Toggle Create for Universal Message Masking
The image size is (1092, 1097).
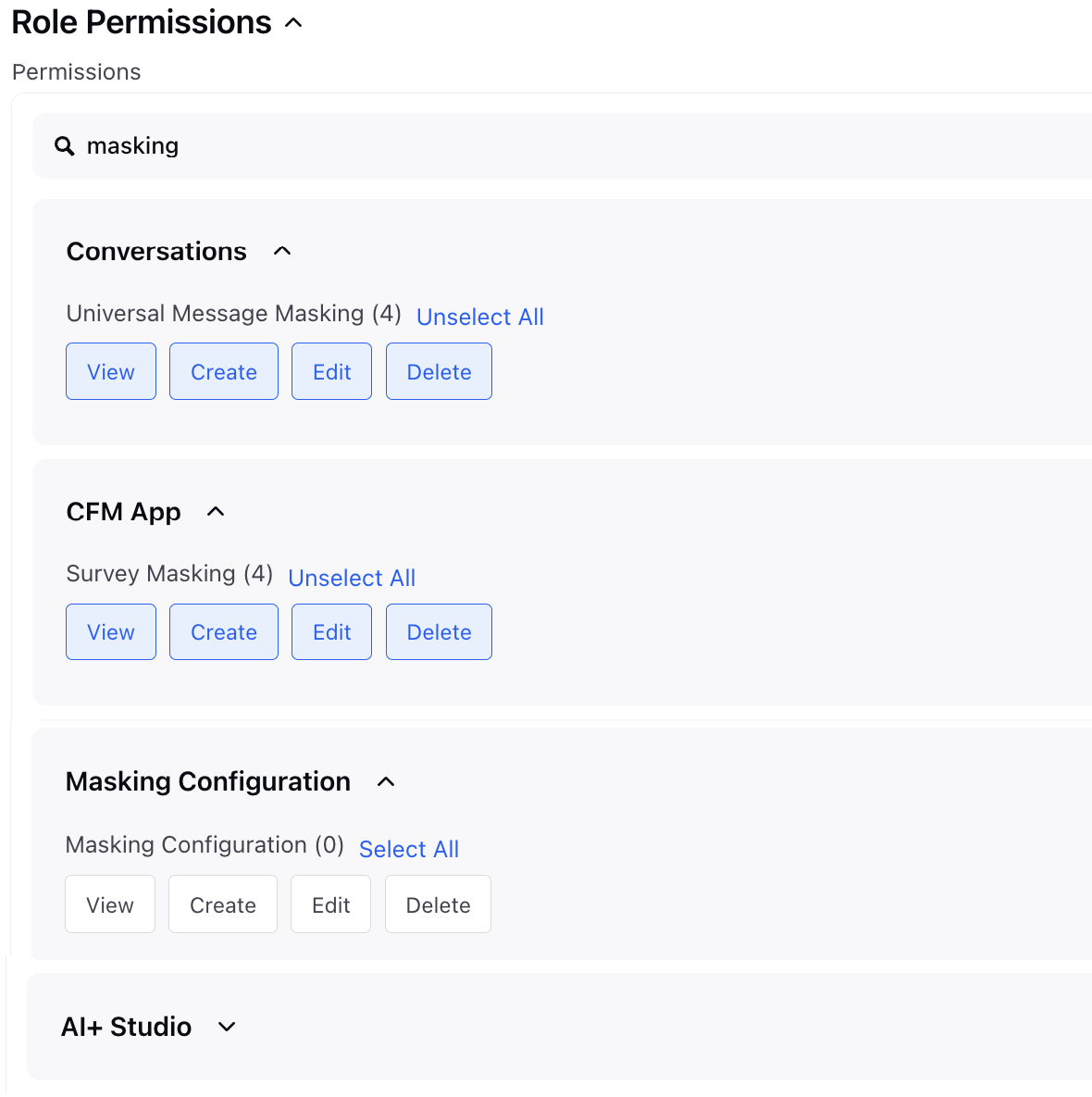(224, 371)
